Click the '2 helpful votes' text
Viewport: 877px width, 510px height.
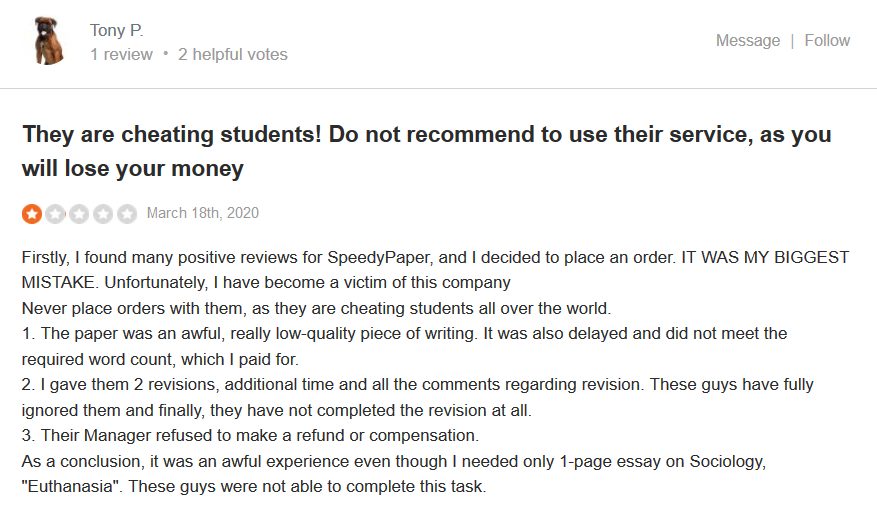(233, 54)
